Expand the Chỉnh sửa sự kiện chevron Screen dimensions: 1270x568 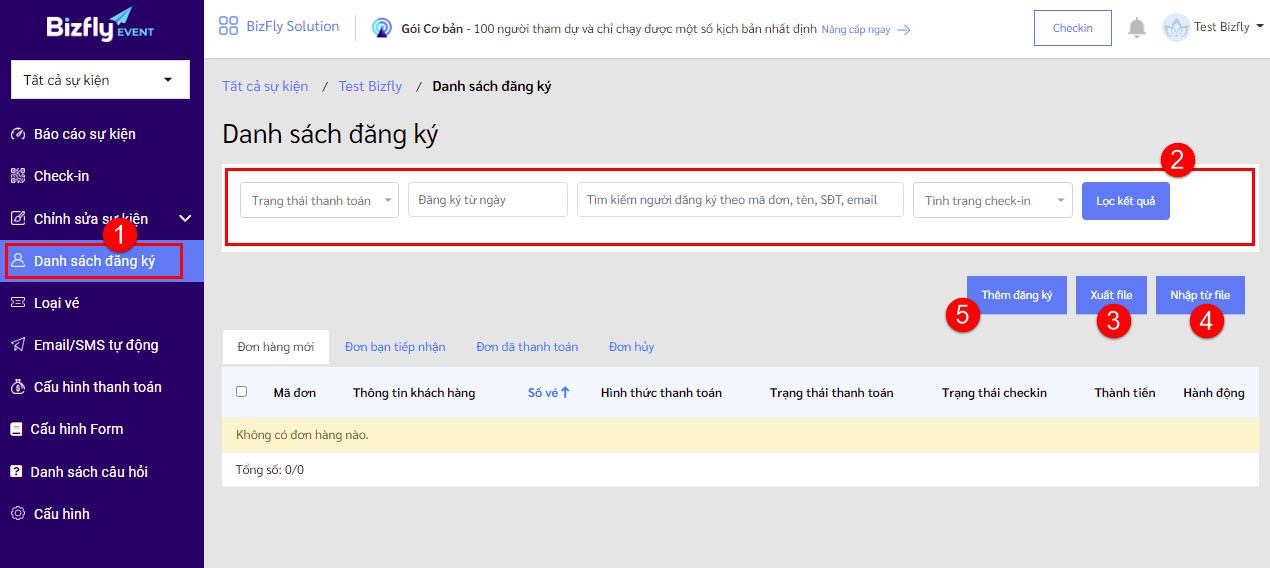(185, 218)
